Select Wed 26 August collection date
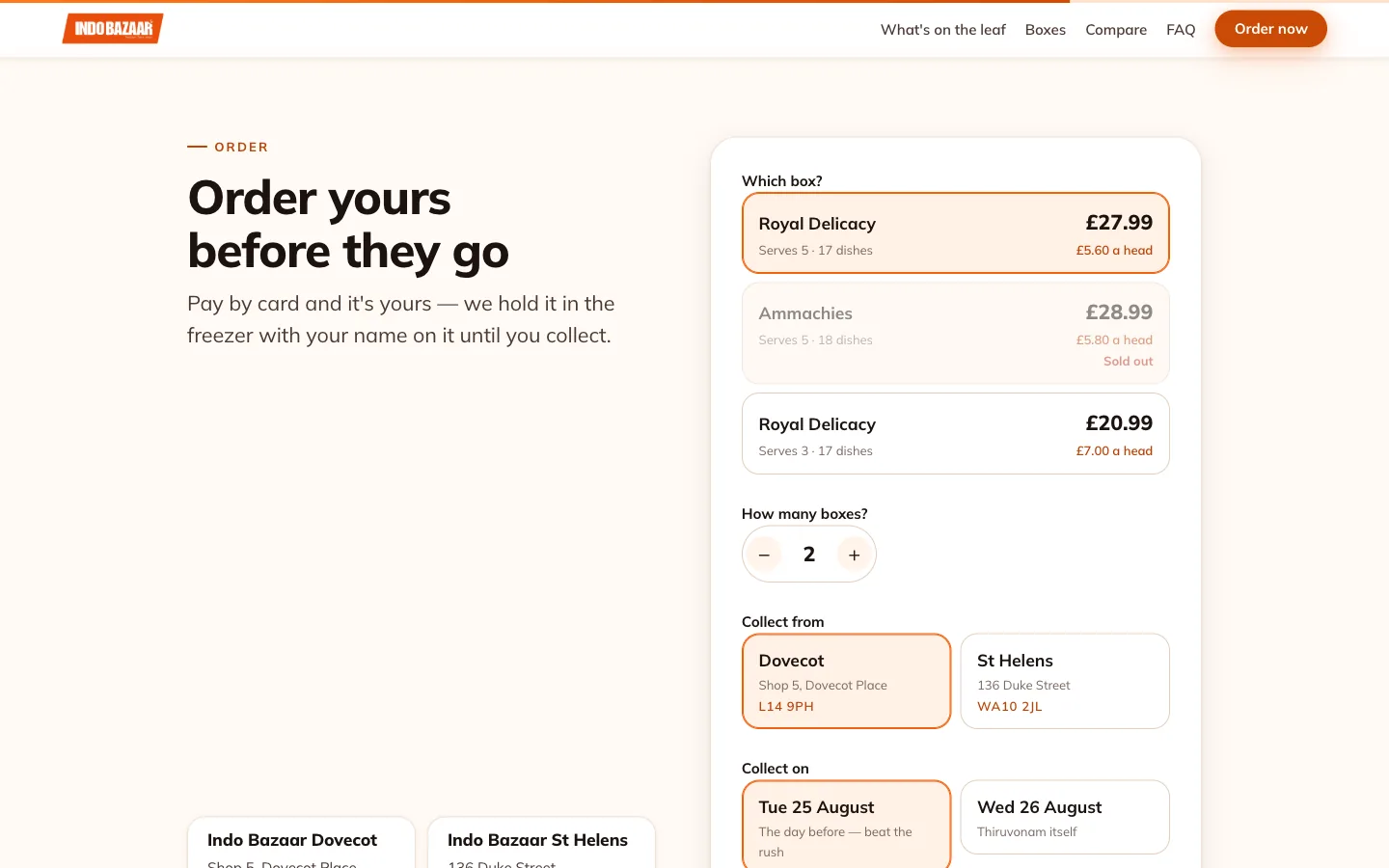This screenshot has width=1389, height=868. point(1065,817)
